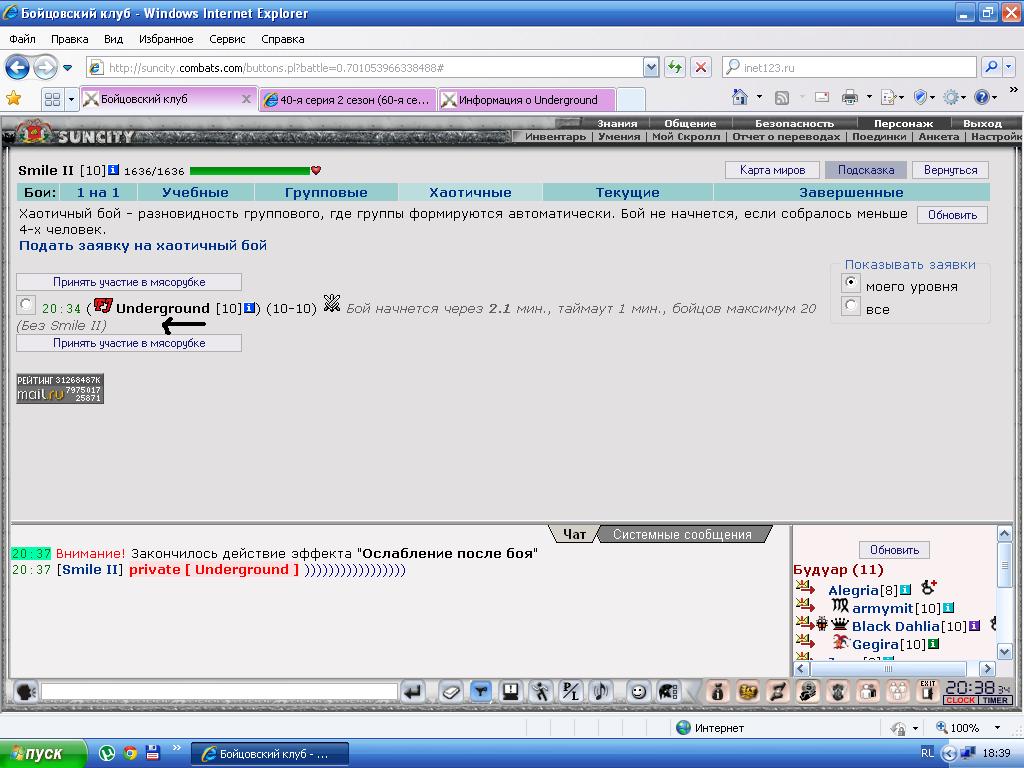Click the EXIT door icon
Image resolution: width=1024 pixels, height=768 pixels.
click(x=927, y=691)
